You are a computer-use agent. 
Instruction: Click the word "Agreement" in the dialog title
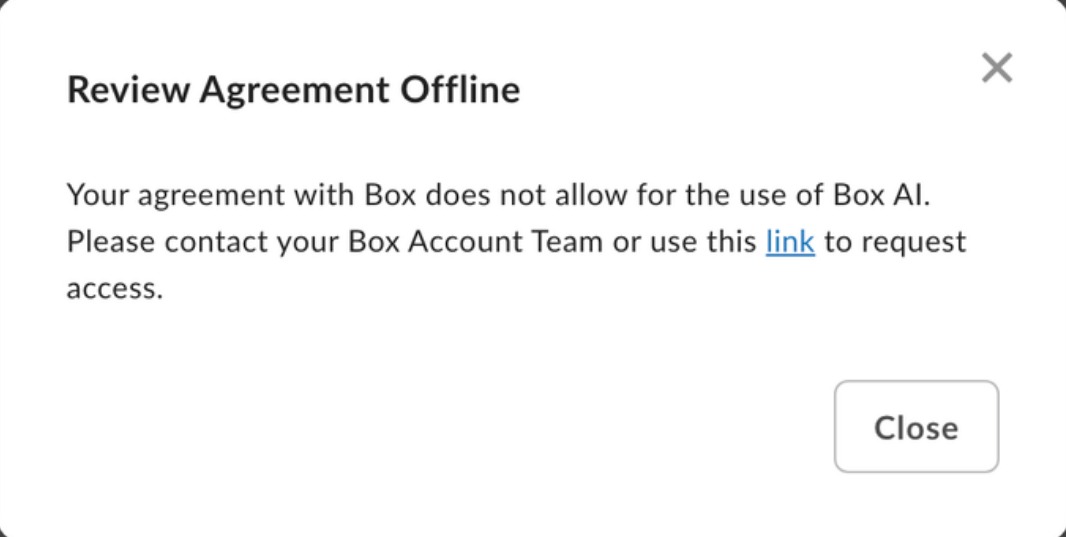point(295,90)
